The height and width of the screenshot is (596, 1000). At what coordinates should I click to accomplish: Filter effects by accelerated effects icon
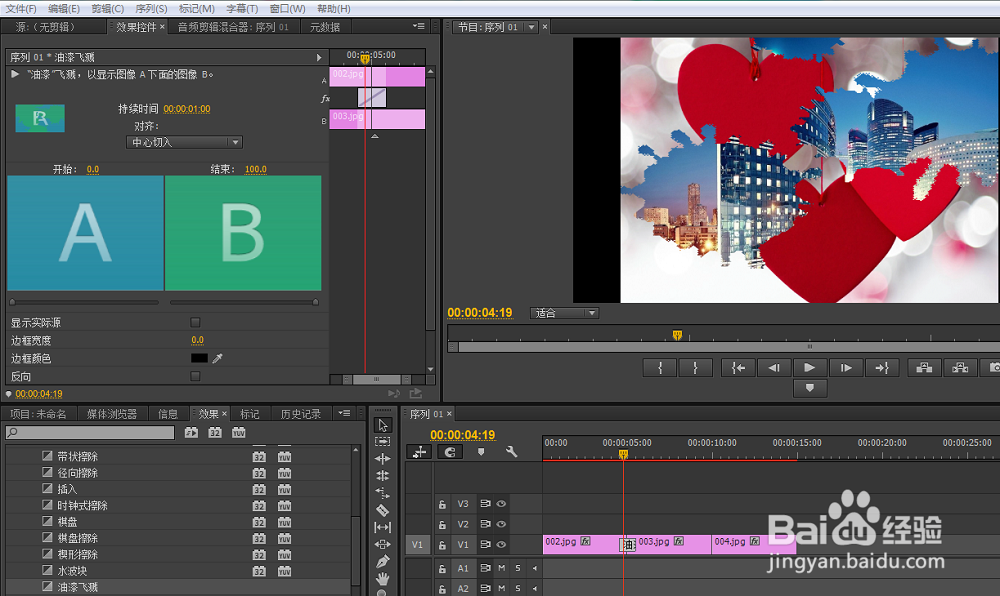191,432
